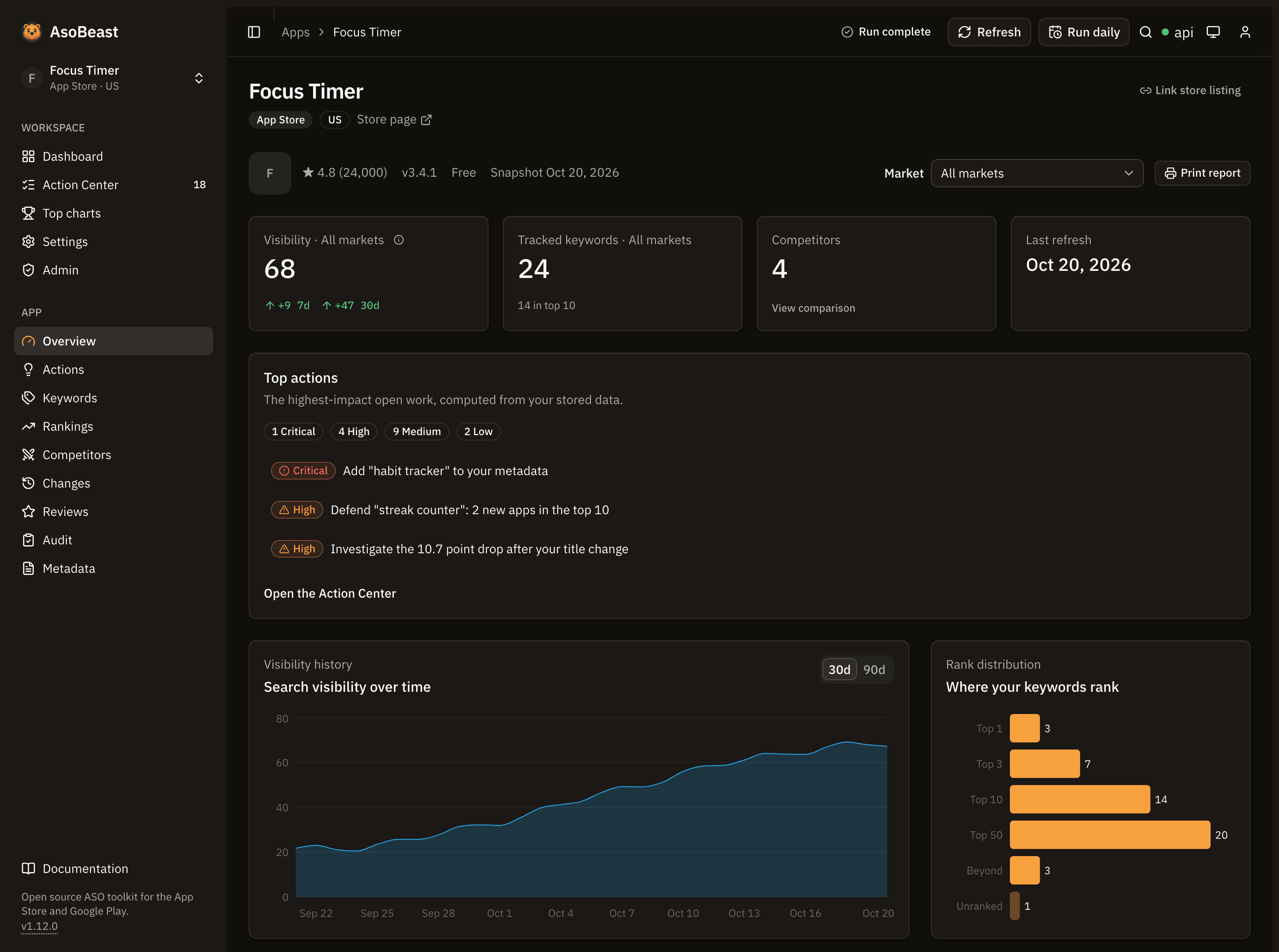The height and width of the screenshot is (952, 1279).
Task: Open Dashboard in the sidebar
Action: [114, 156]
